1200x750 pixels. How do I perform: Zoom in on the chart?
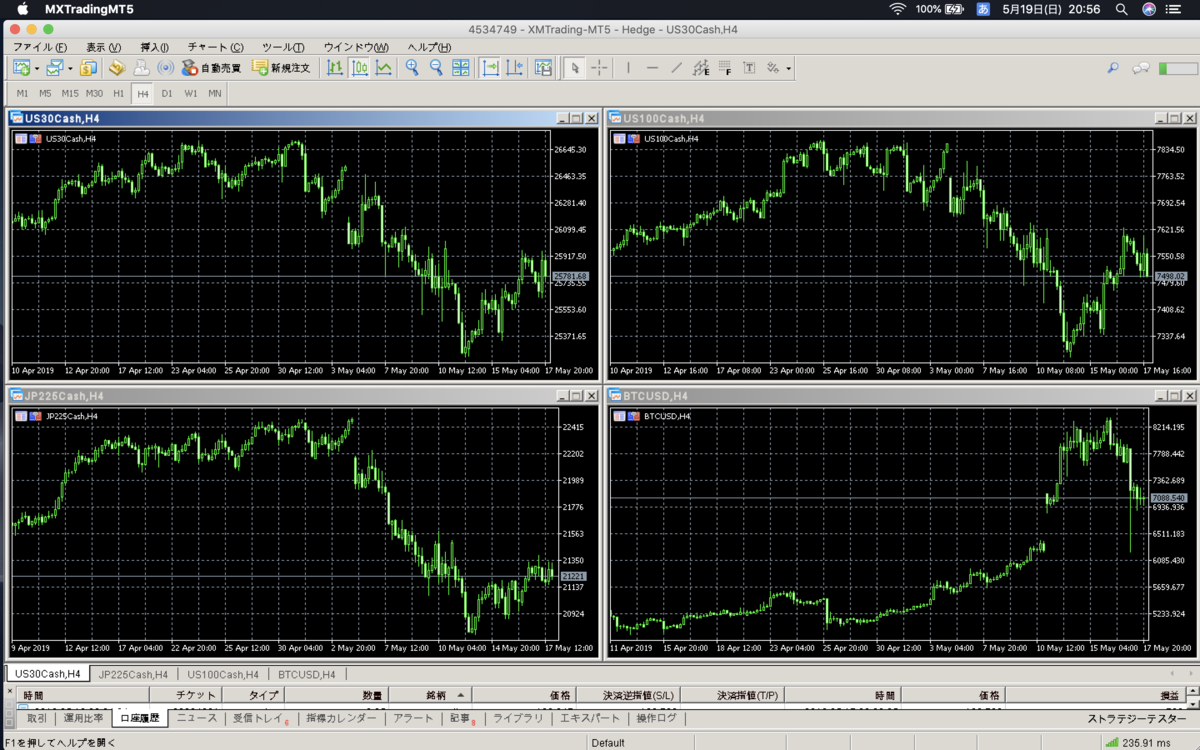[412, 68]
